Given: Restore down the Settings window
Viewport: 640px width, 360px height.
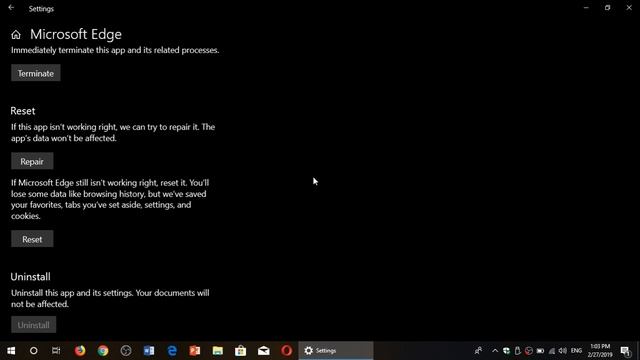Looking at the screenshot, I should point(607,8).
